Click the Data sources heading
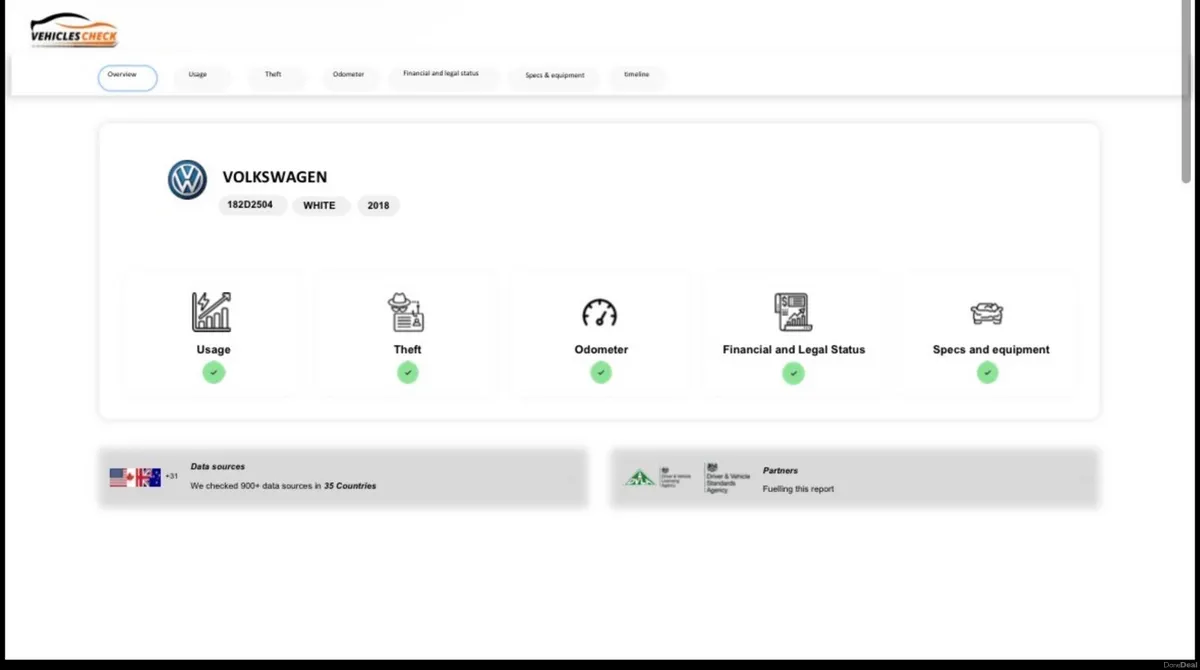The width and height of the screenshot is (1200, 670). coord(218,467)
